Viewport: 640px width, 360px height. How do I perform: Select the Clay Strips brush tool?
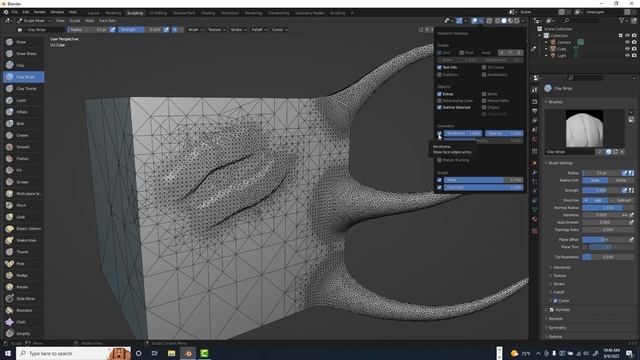tap(23, 77)
